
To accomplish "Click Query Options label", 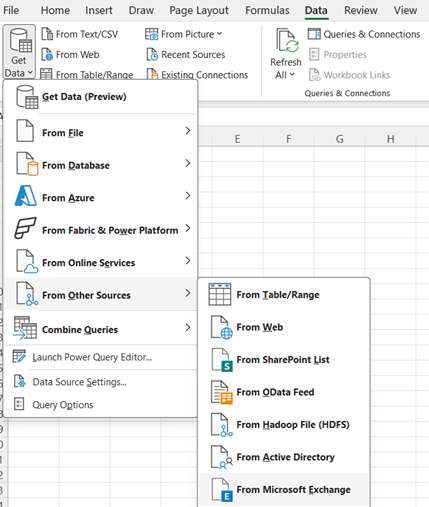I will coord(63,405).
